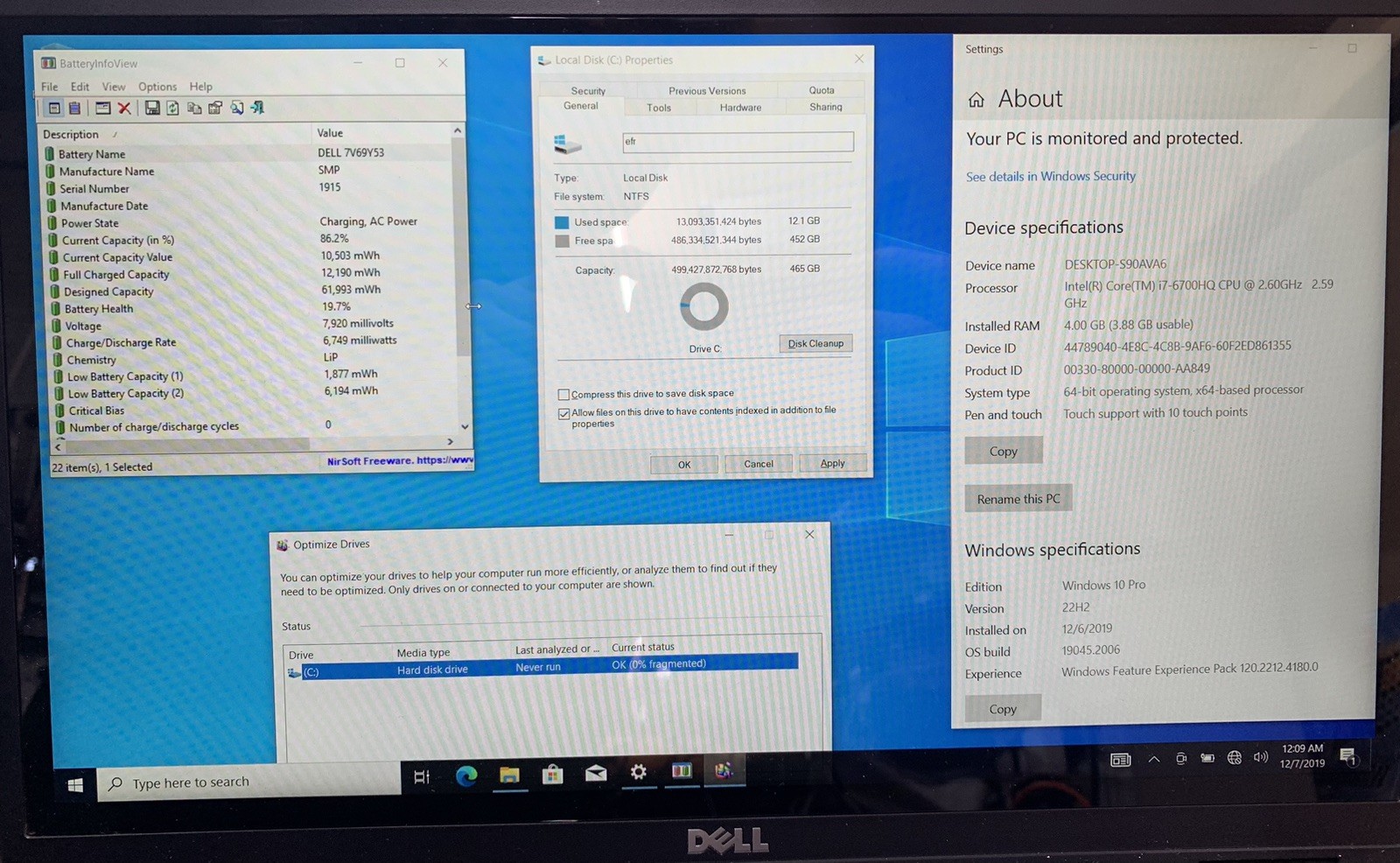Click the scroll down arrow in BatteryInfoView list
The image size is (1400, 863).
tap(465, 427)
